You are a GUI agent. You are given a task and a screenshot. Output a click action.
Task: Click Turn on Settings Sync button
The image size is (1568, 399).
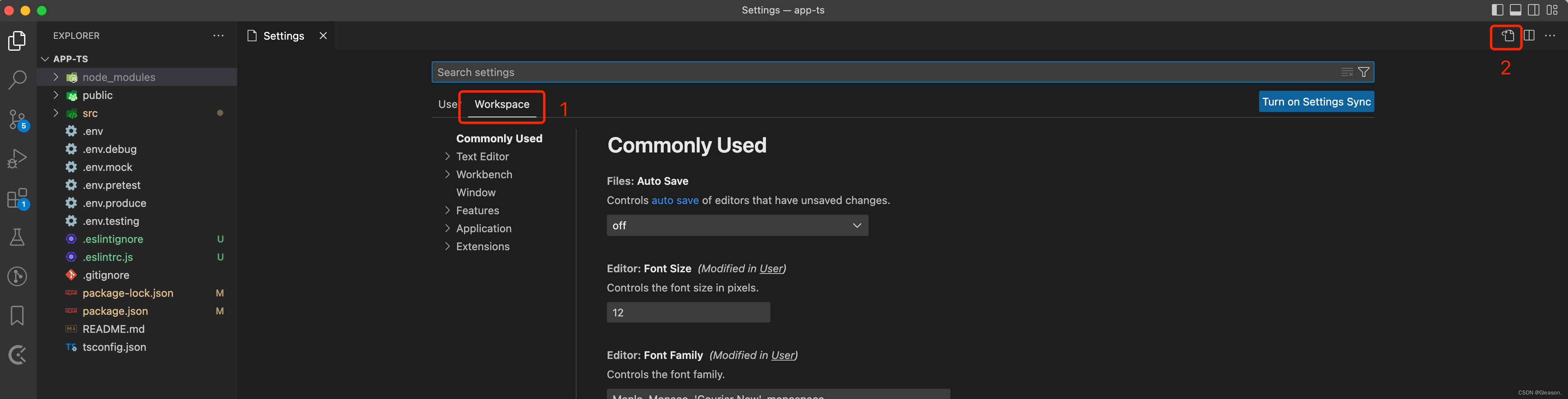1316,101
